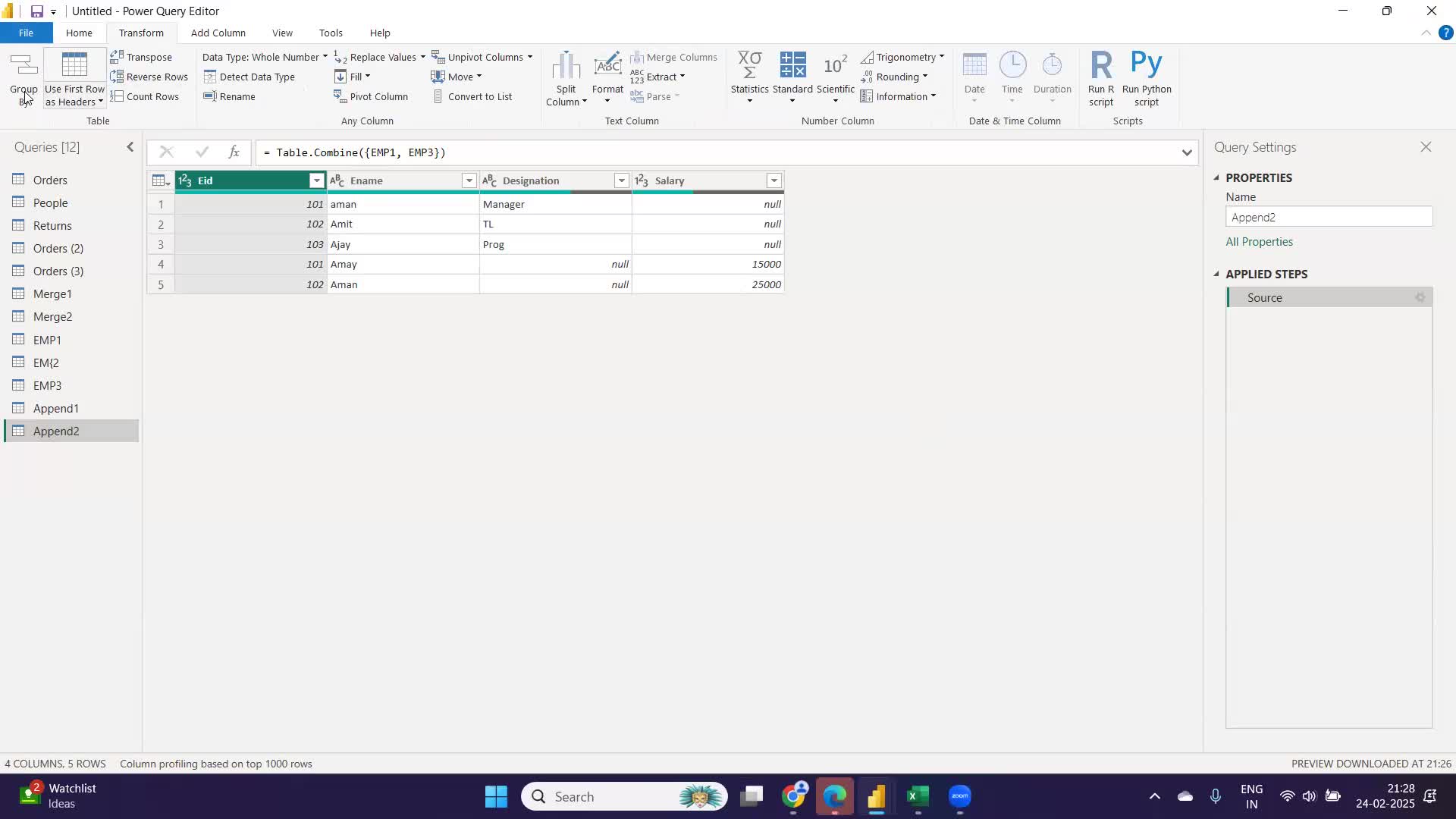Image resolution: width=1456 pixels, height=819 pixels.
Task: Collapse the Queries pane arrow
Action: click(x=130, y=147)
